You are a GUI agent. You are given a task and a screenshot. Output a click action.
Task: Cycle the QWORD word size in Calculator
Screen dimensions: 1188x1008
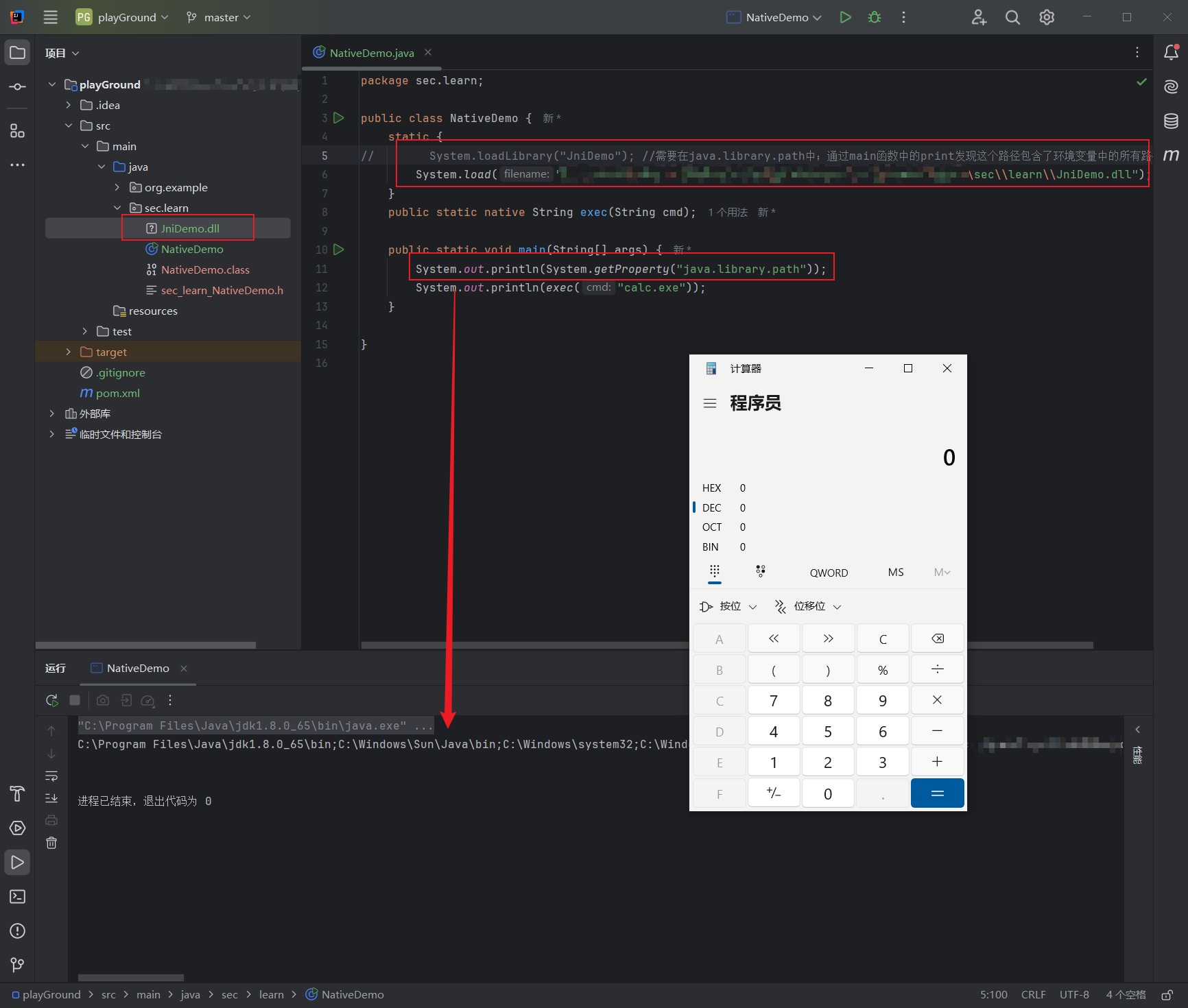click(829, 573)
